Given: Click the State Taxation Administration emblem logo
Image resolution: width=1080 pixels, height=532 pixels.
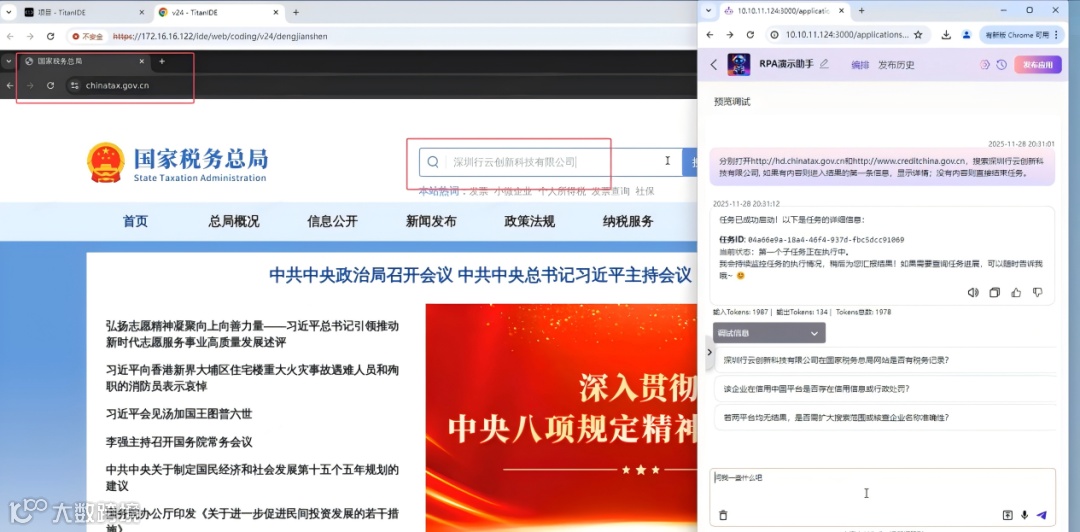Looking at the screenshot, I should (x=105, y=163).
